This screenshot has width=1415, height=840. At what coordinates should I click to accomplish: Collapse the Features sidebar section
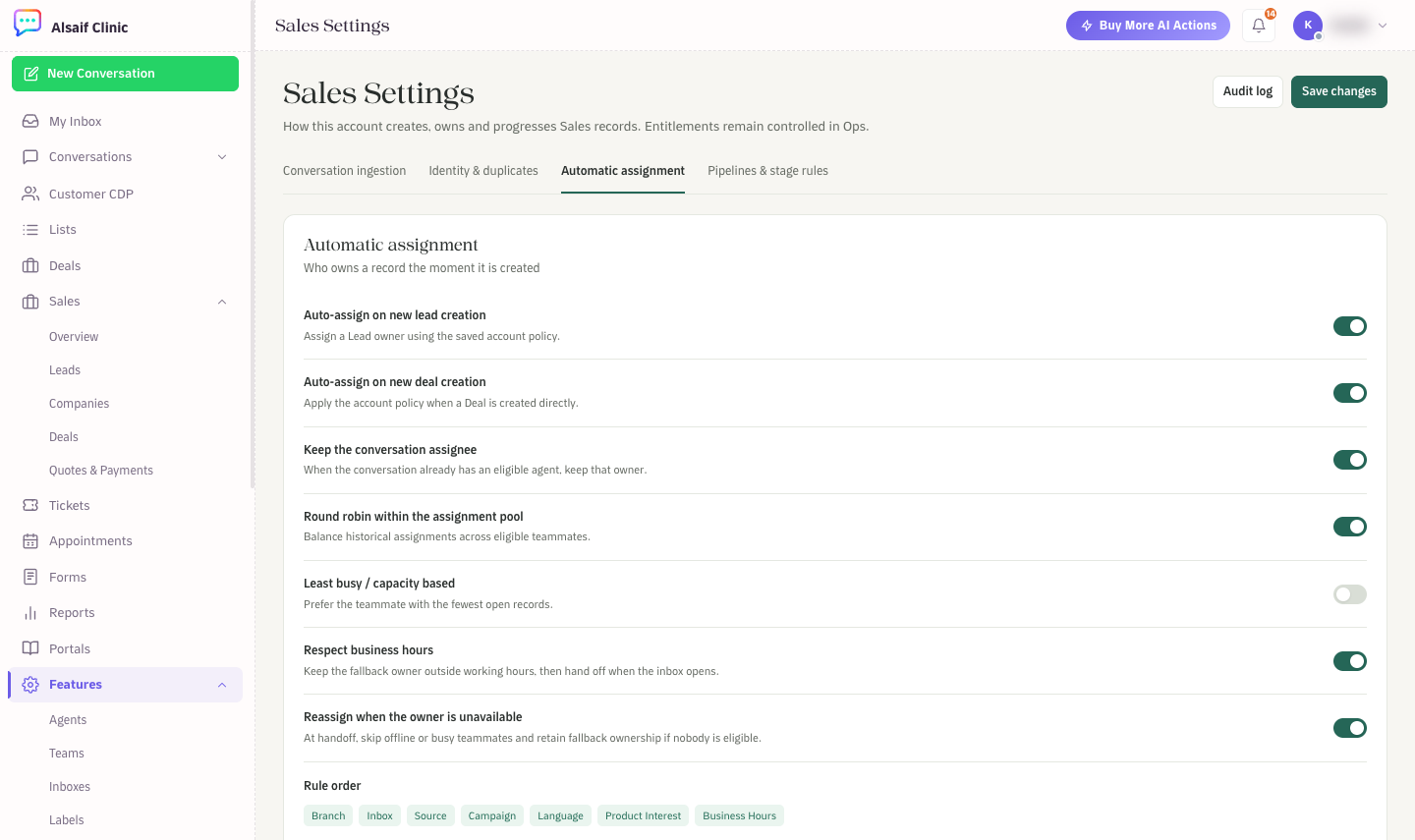(222, 685)
